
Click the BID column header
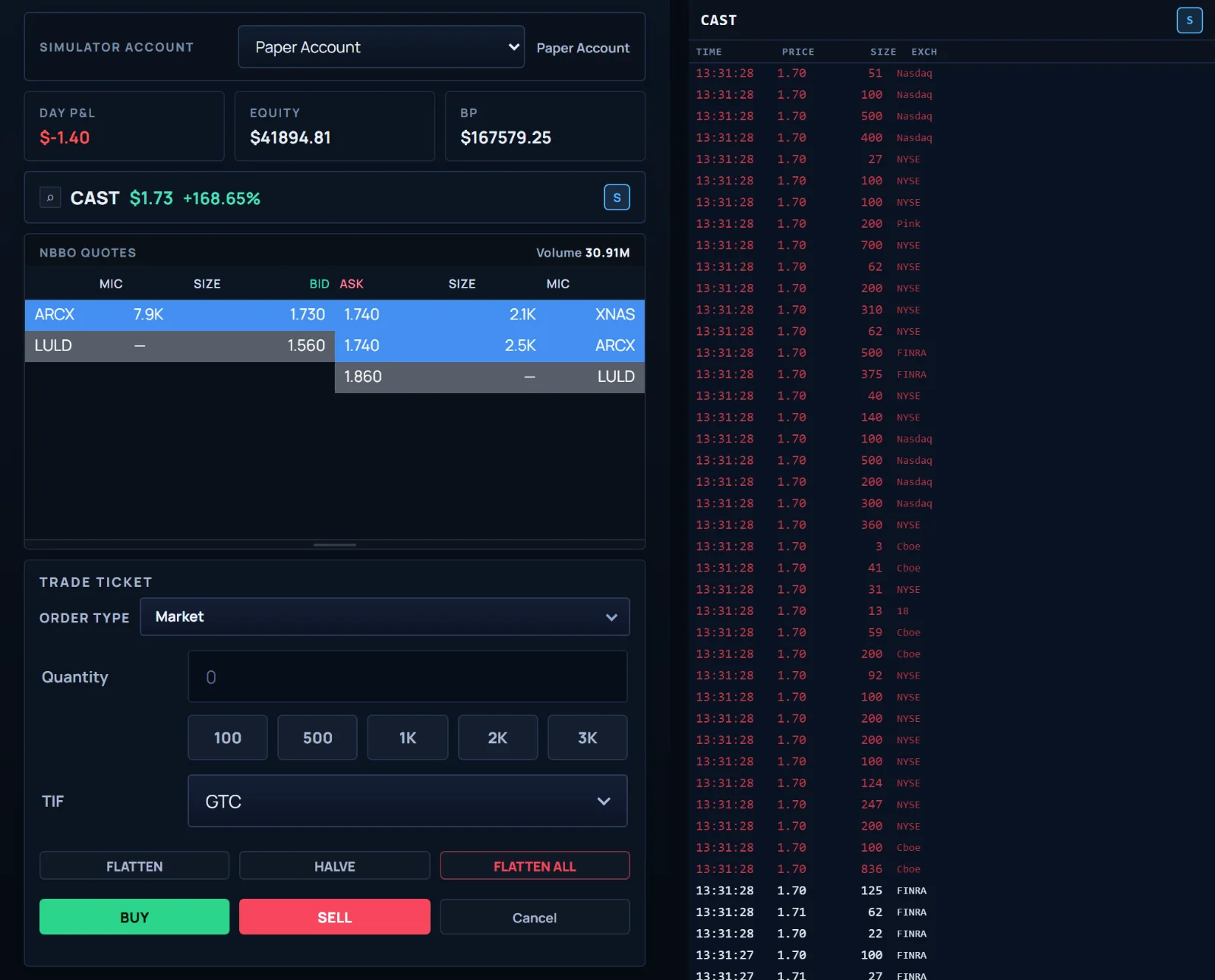(x=319, y=284)
